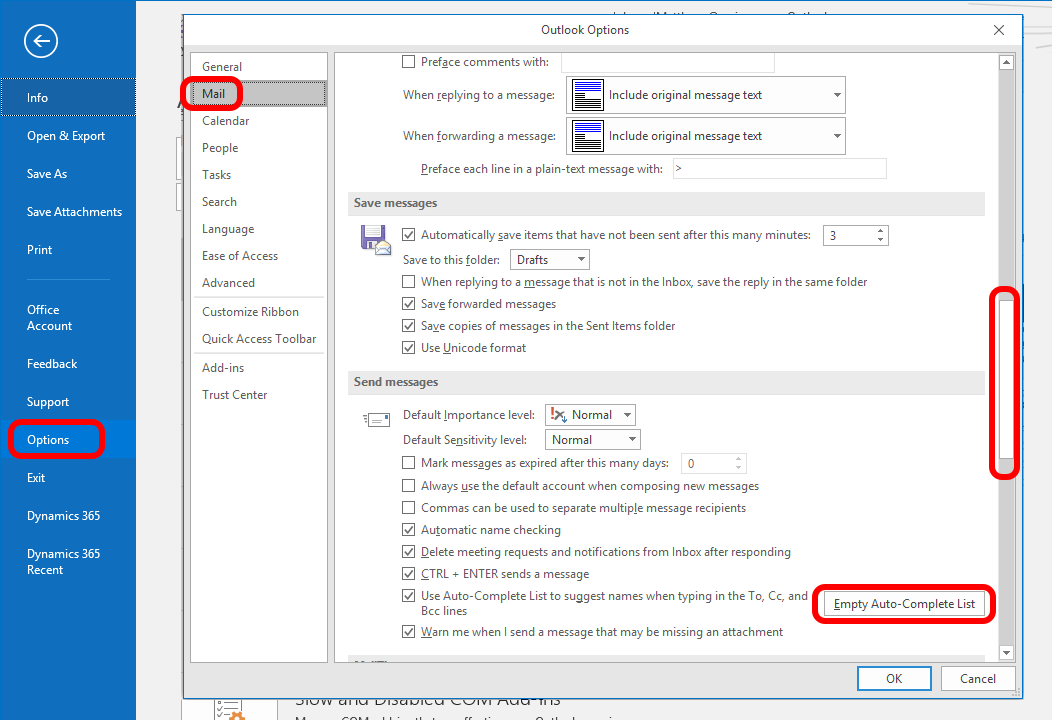Select Calendar in the options category list

[x=226, y=121]
